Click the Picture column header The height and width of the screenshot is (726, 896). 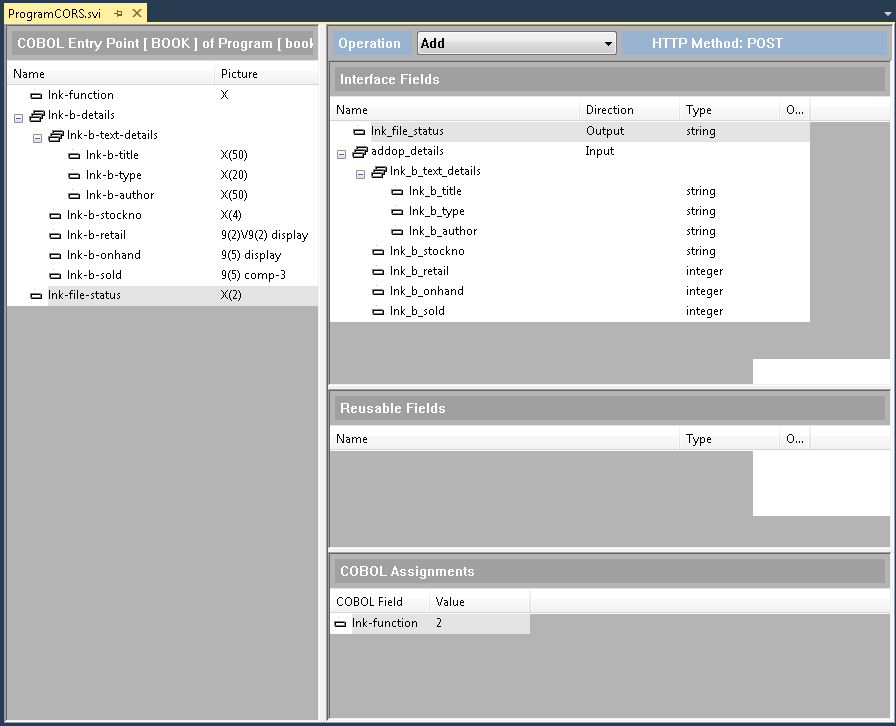(x=264, y=74)
